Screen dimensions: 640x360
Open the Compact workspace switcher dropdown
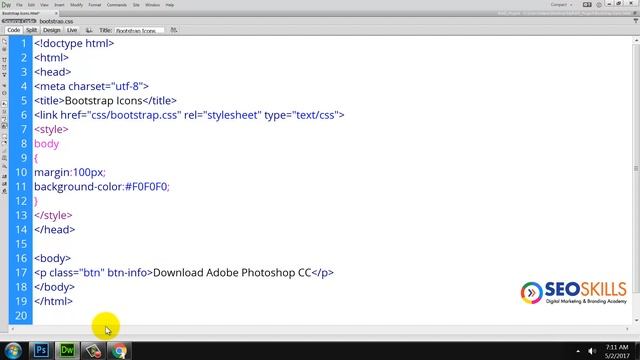pos(561,5)
